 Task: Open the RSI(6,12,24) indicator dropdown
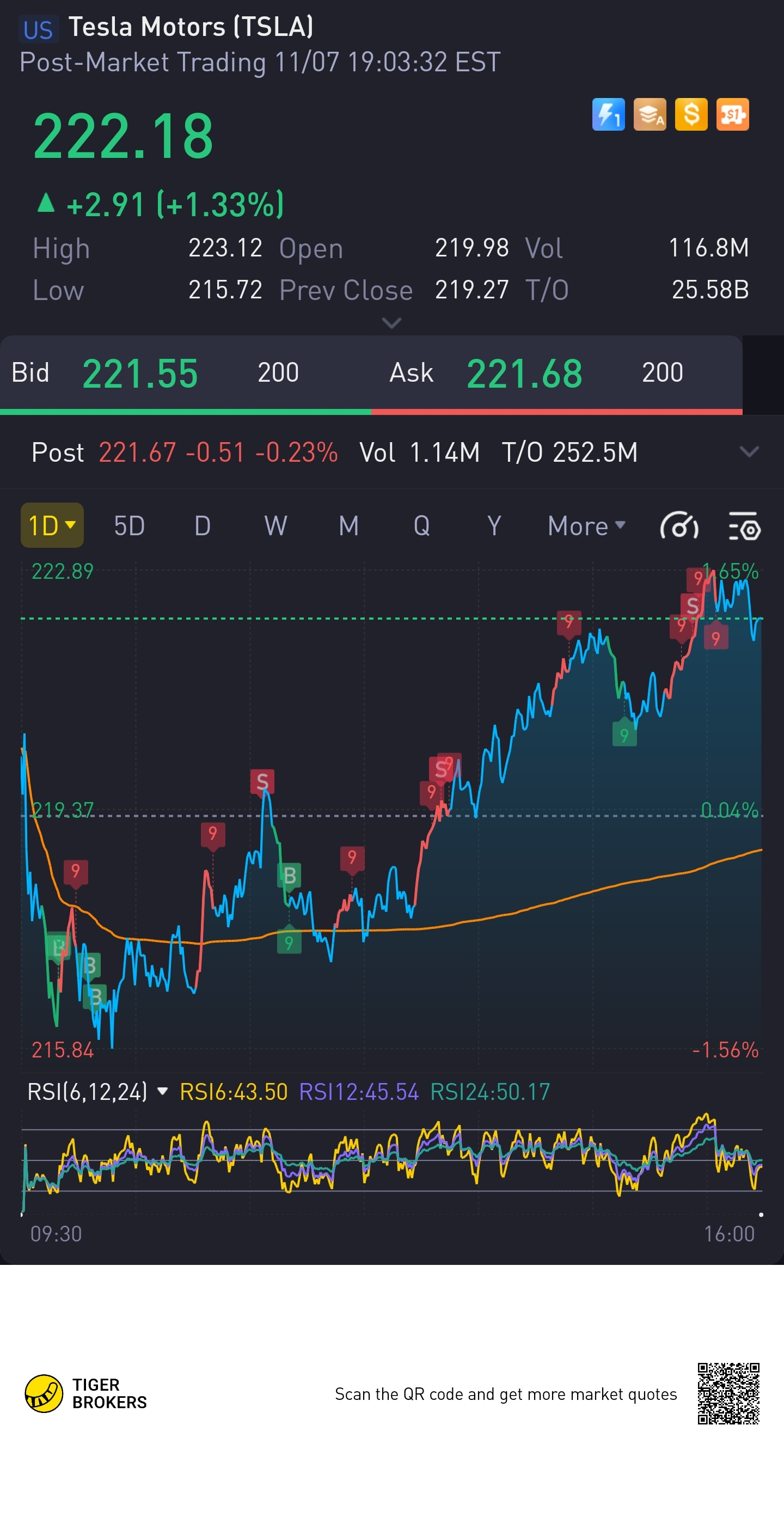(97, 1091)
